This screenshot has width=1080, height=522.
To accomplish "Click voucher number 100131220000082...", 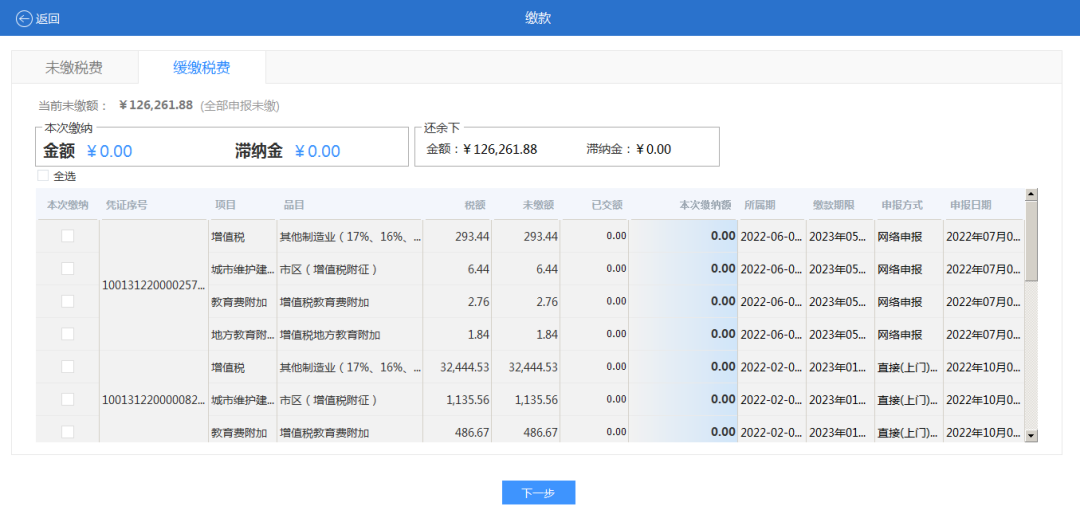I will (154, 399).
